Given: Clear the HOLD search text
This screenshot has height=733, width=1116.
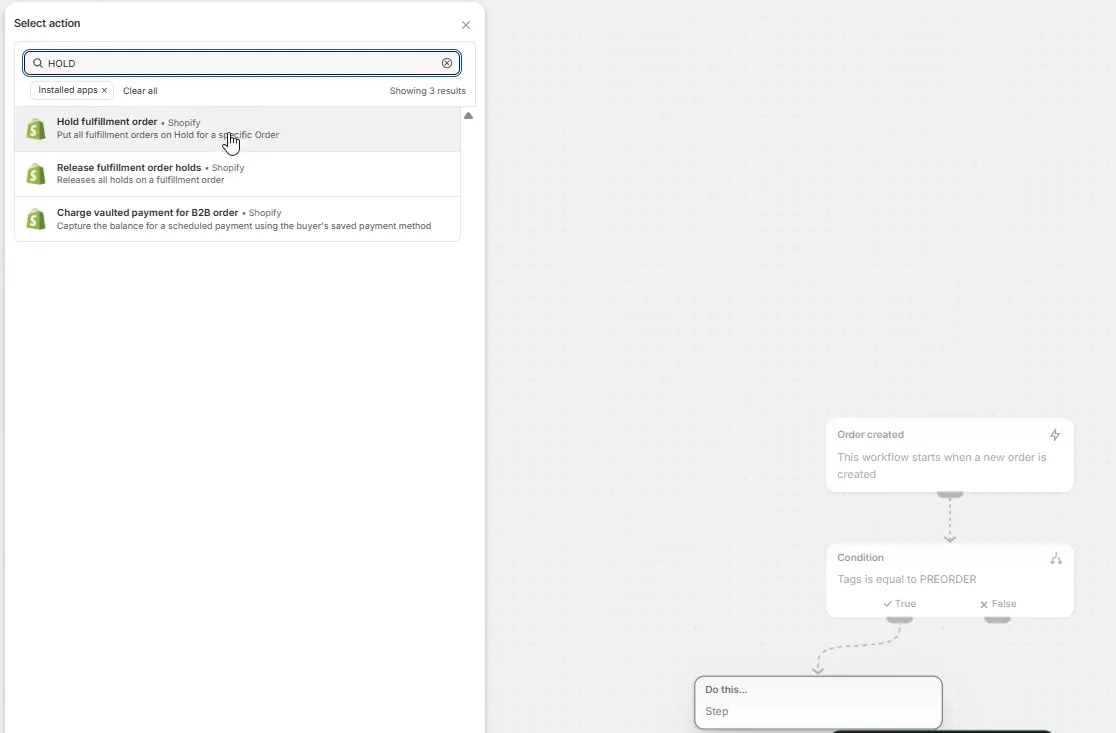Looking at the screenshot, I should pos(447,63).
